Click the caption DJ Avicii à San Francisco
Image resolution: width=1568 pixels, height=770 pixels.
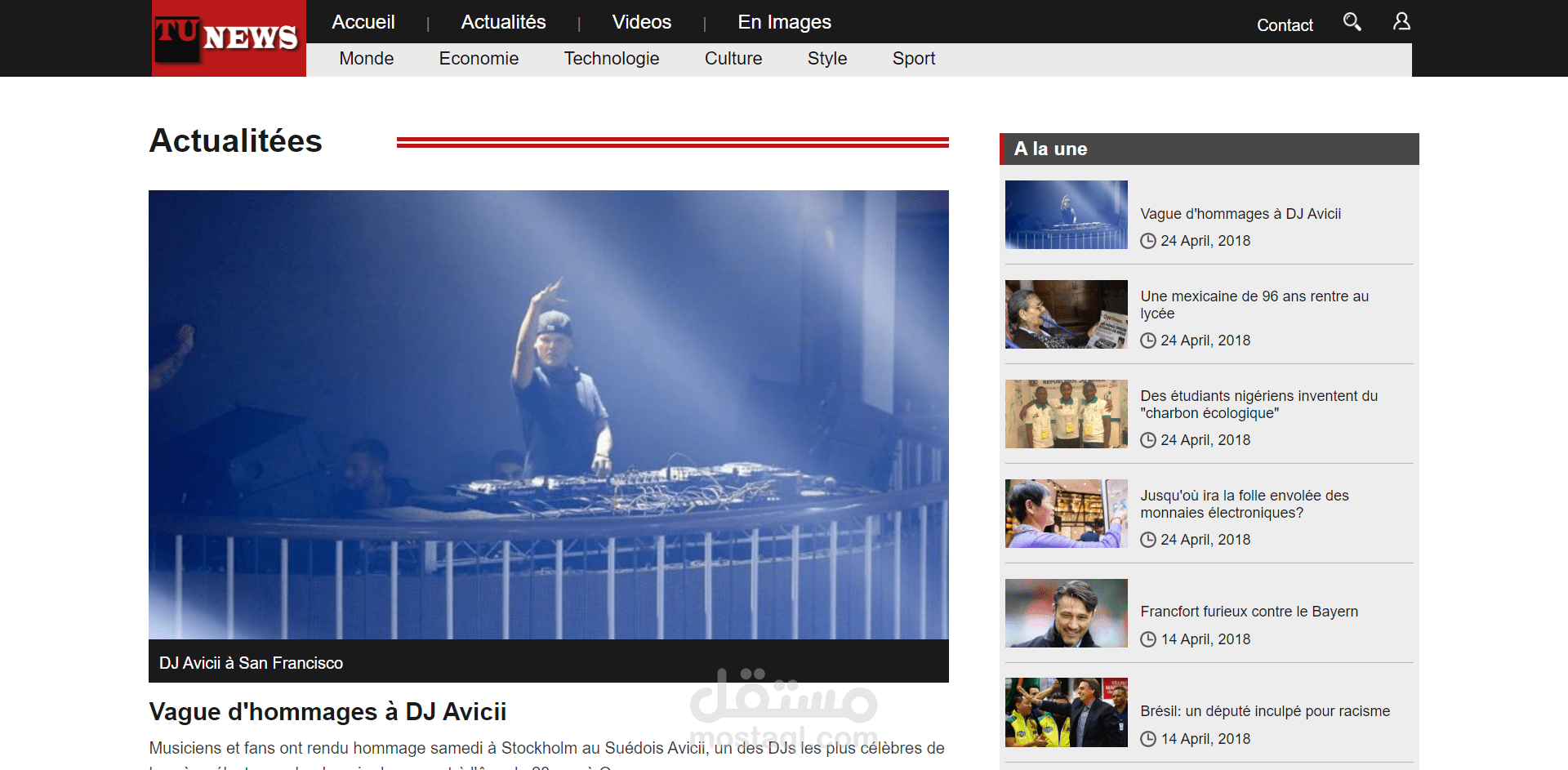(x=251, y=663)
